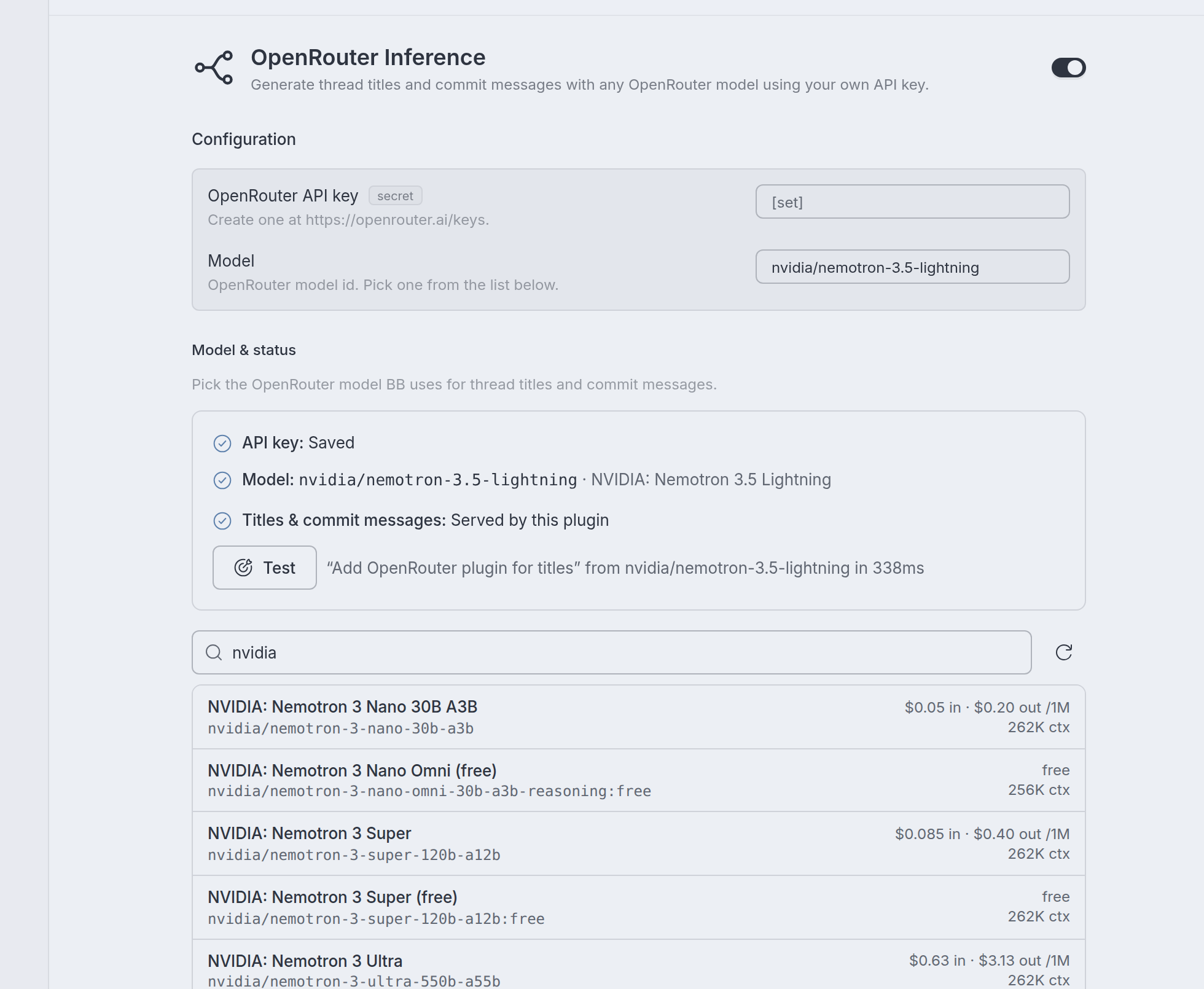Pick NVIDIA: Nemotron 3 Super (free)

pos(639,907)
